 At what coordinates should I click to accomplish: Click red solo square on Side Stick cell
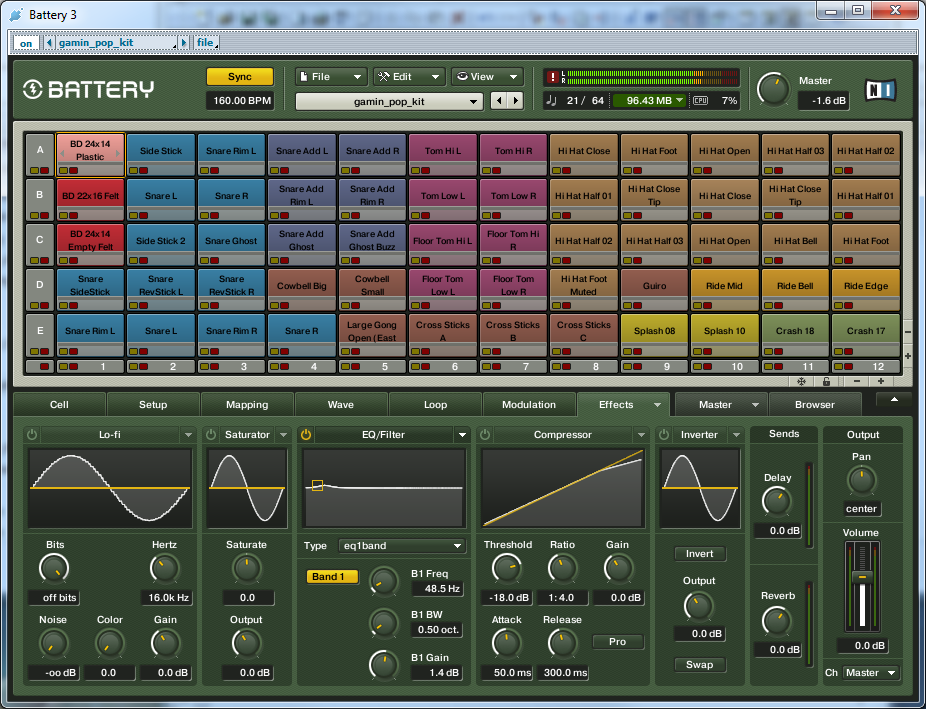[144, 171]
